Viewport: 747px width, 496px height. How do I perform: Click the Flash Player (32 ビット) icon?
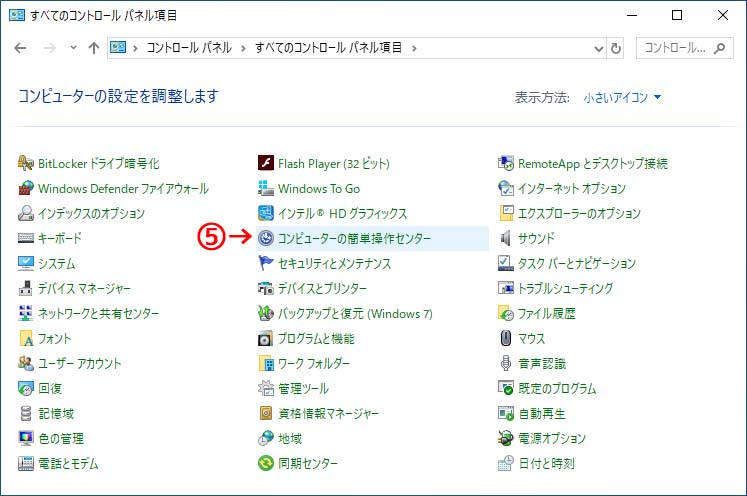click(x=266, y=163)
